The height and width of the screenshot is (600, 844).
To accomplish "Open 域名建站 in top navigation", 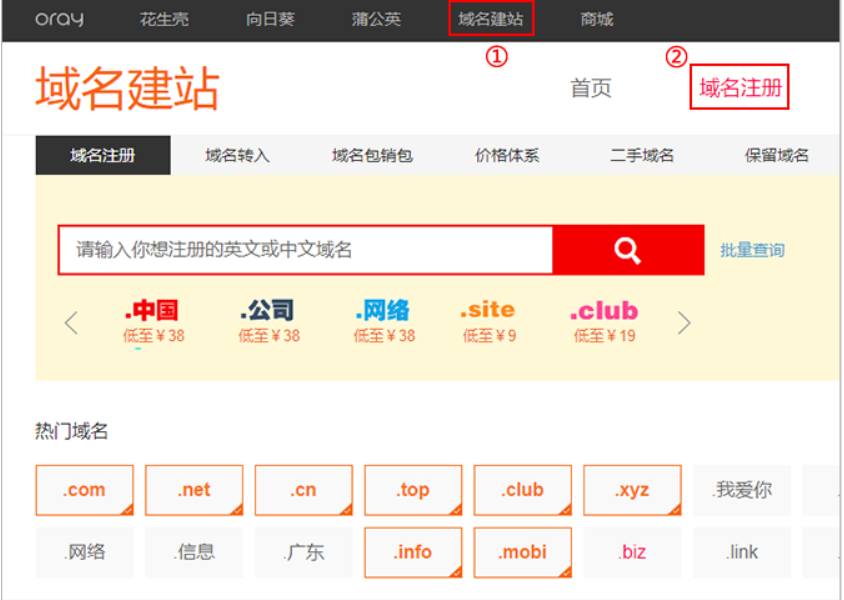I will [491, 19].
